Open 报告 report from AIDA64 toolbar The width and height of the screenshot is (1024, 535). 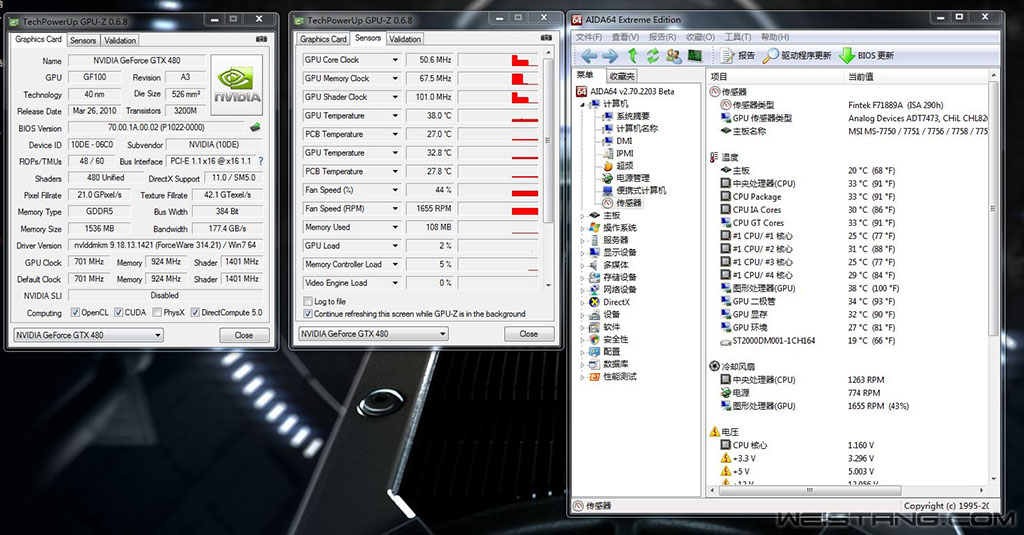(x=737, y=56)
